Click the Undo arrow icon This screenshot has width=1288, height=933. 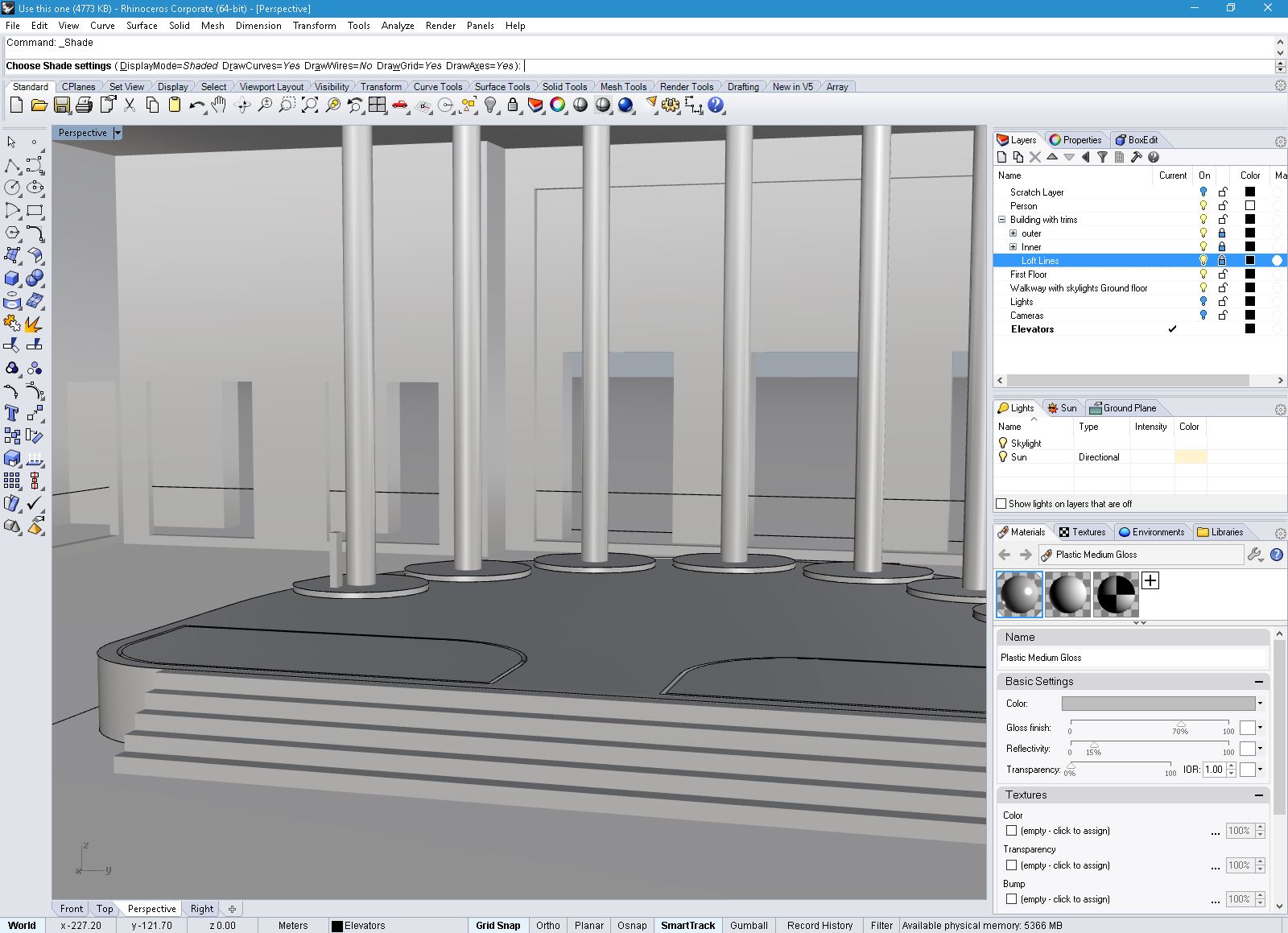pos(196,105)
